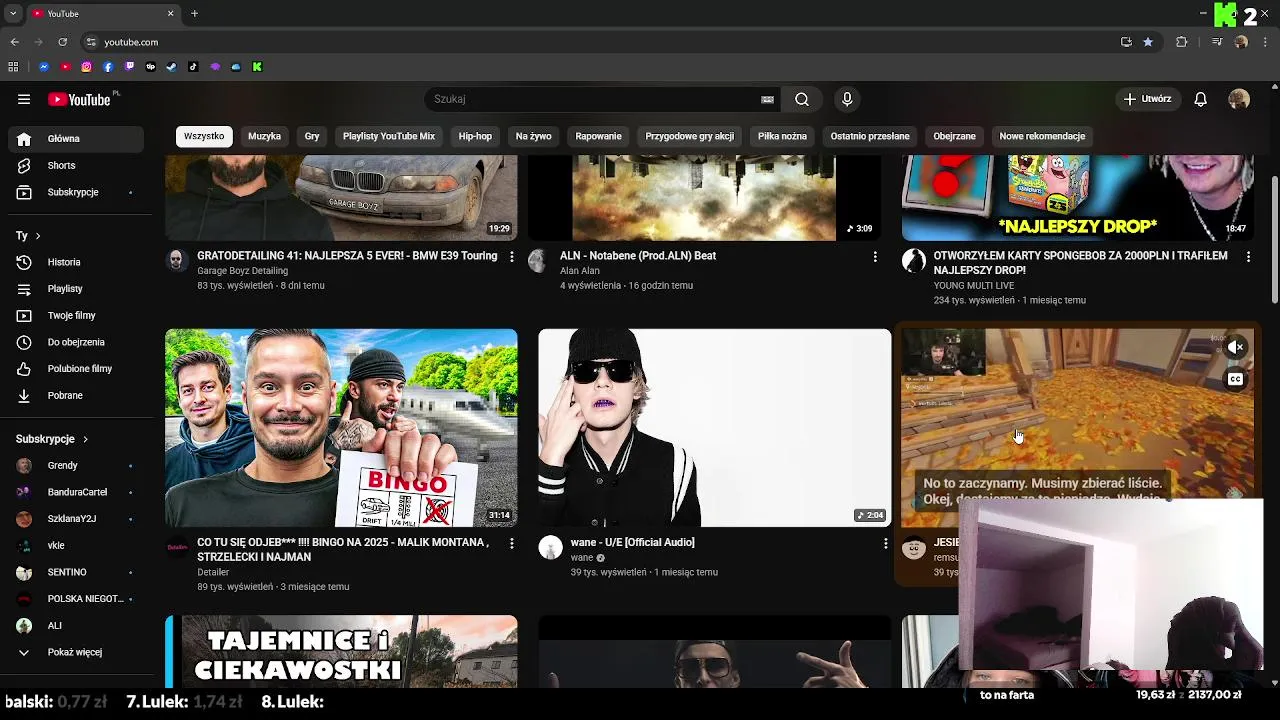This screenshot has width=1280, height=720.
Task: Open the Steam bookmark in bookmarks bar
Action: point(172,67)
